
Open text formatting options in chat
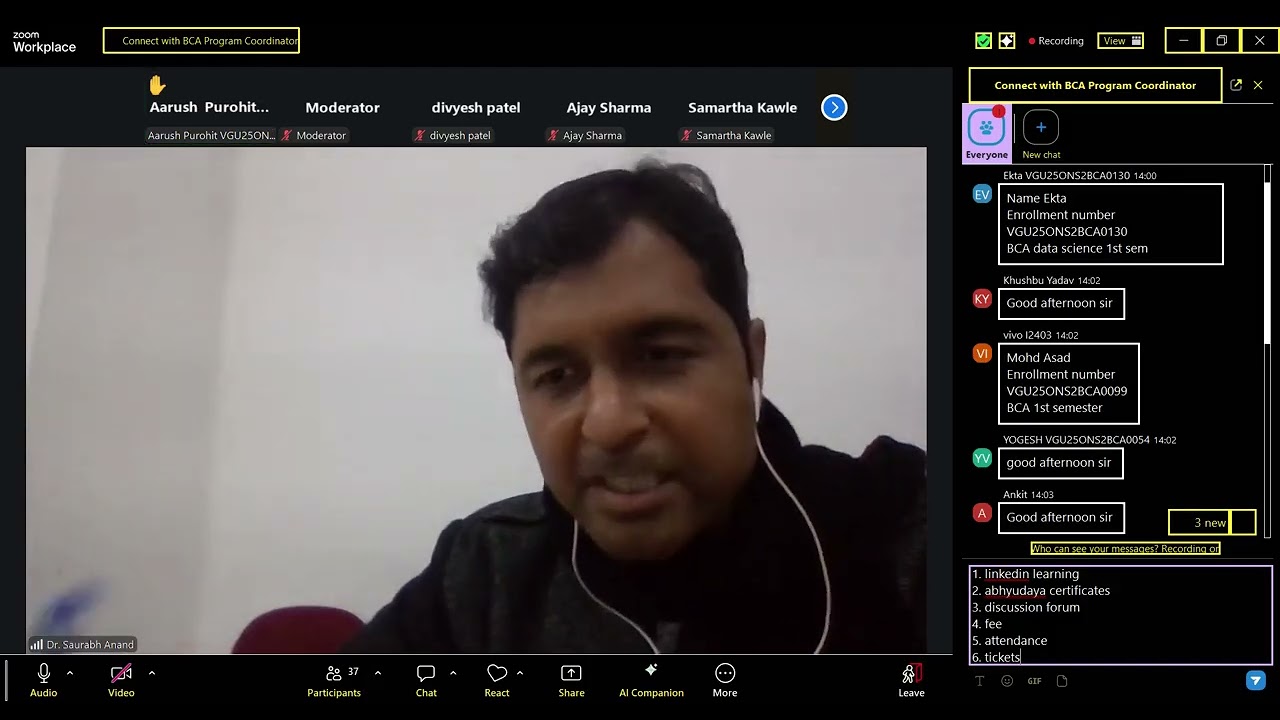pyautogui.click(x=979, y=681)
